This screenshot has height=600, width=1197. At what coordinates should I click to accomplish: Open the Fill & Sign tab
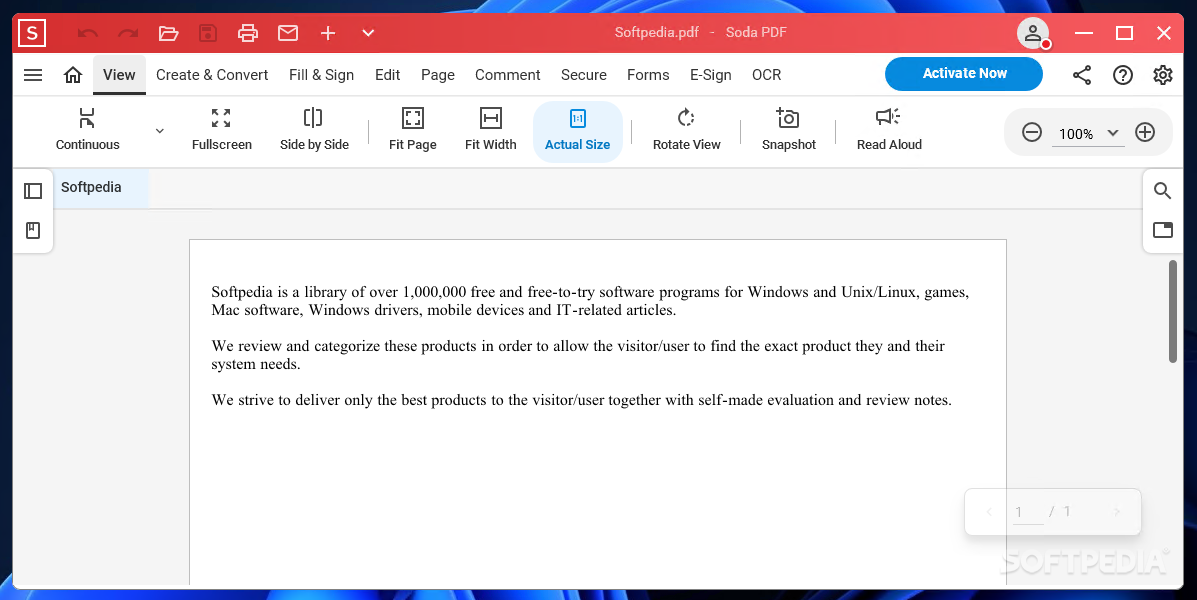321,75
